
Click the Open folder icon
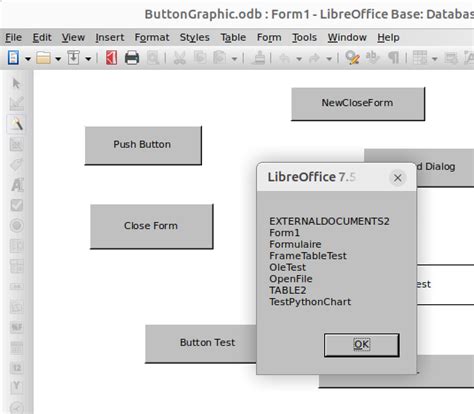[x=43, y=58]
